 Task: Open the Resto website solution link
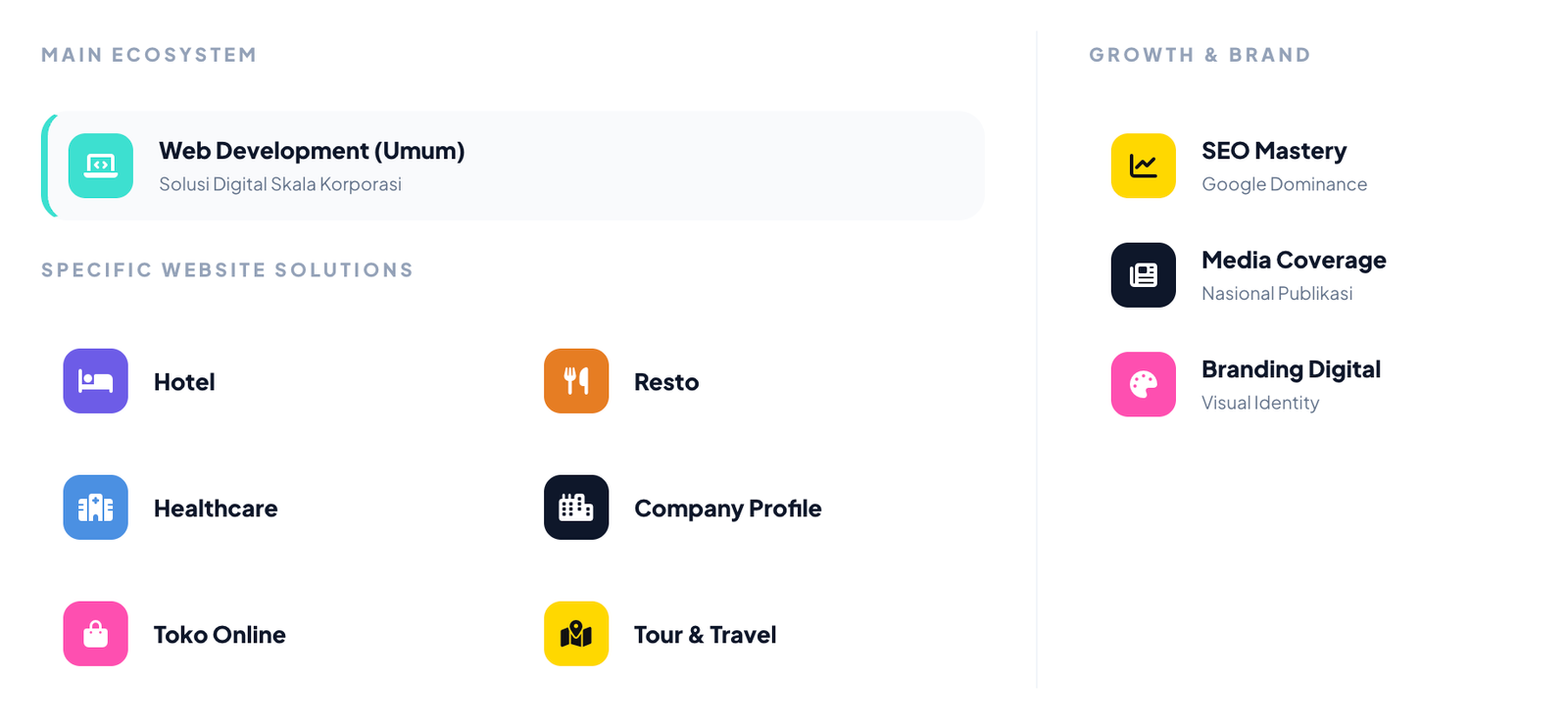666,382
